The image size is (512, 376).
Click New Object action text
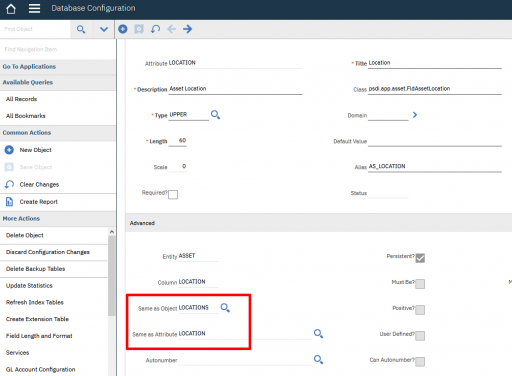tap(35, 150)
